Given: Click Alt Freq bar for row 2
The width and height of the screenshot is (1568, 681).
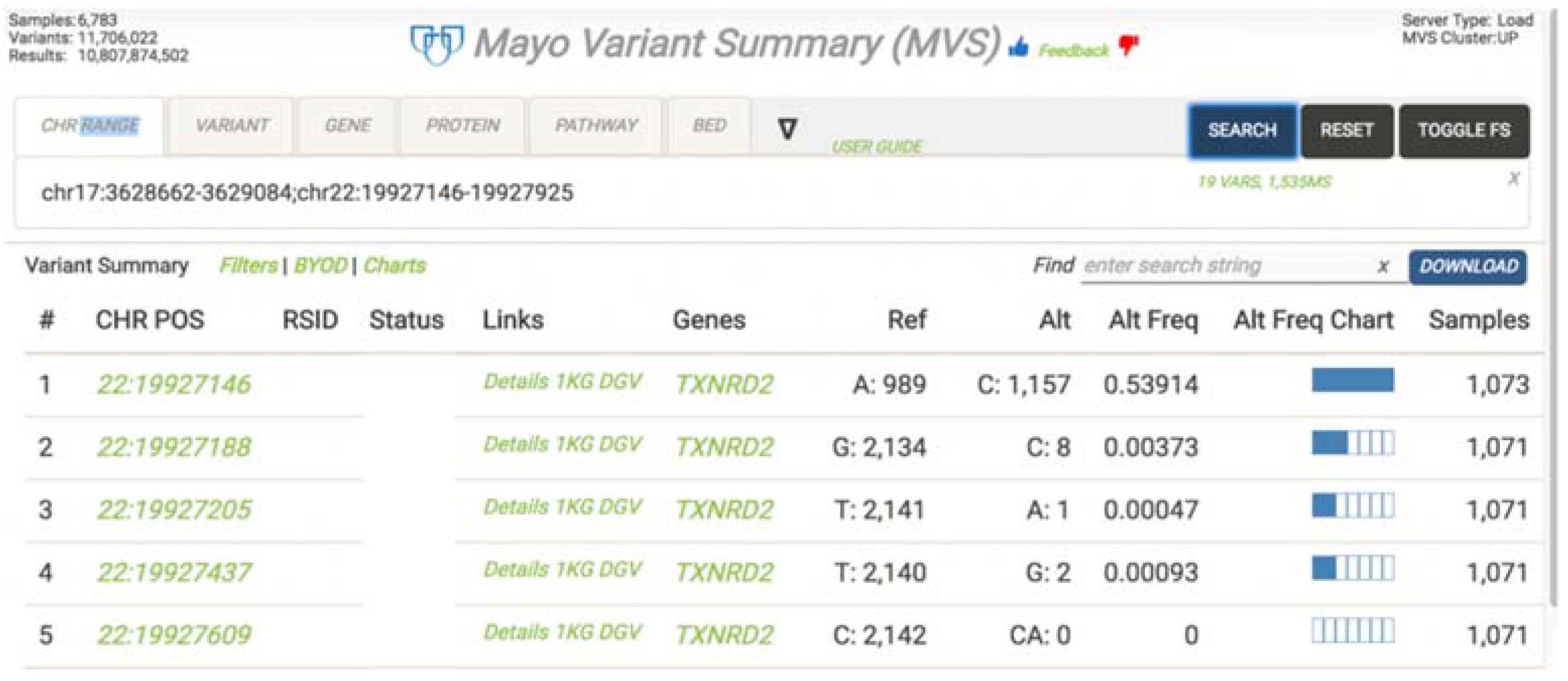Looking at the screenshot, I should [1352, 443].
